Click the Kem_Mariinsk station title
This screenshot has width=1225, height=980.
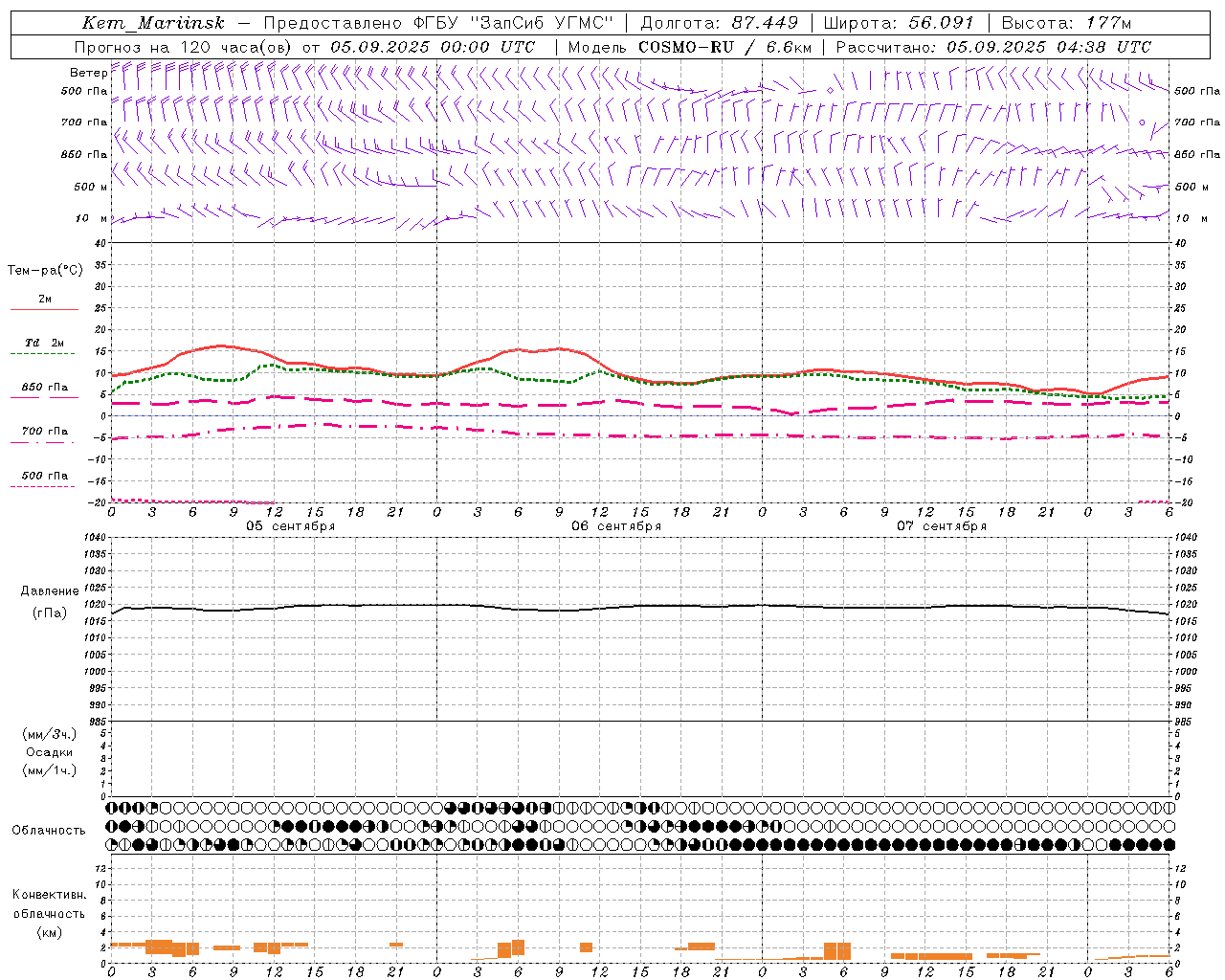click(x=153, y=23)
